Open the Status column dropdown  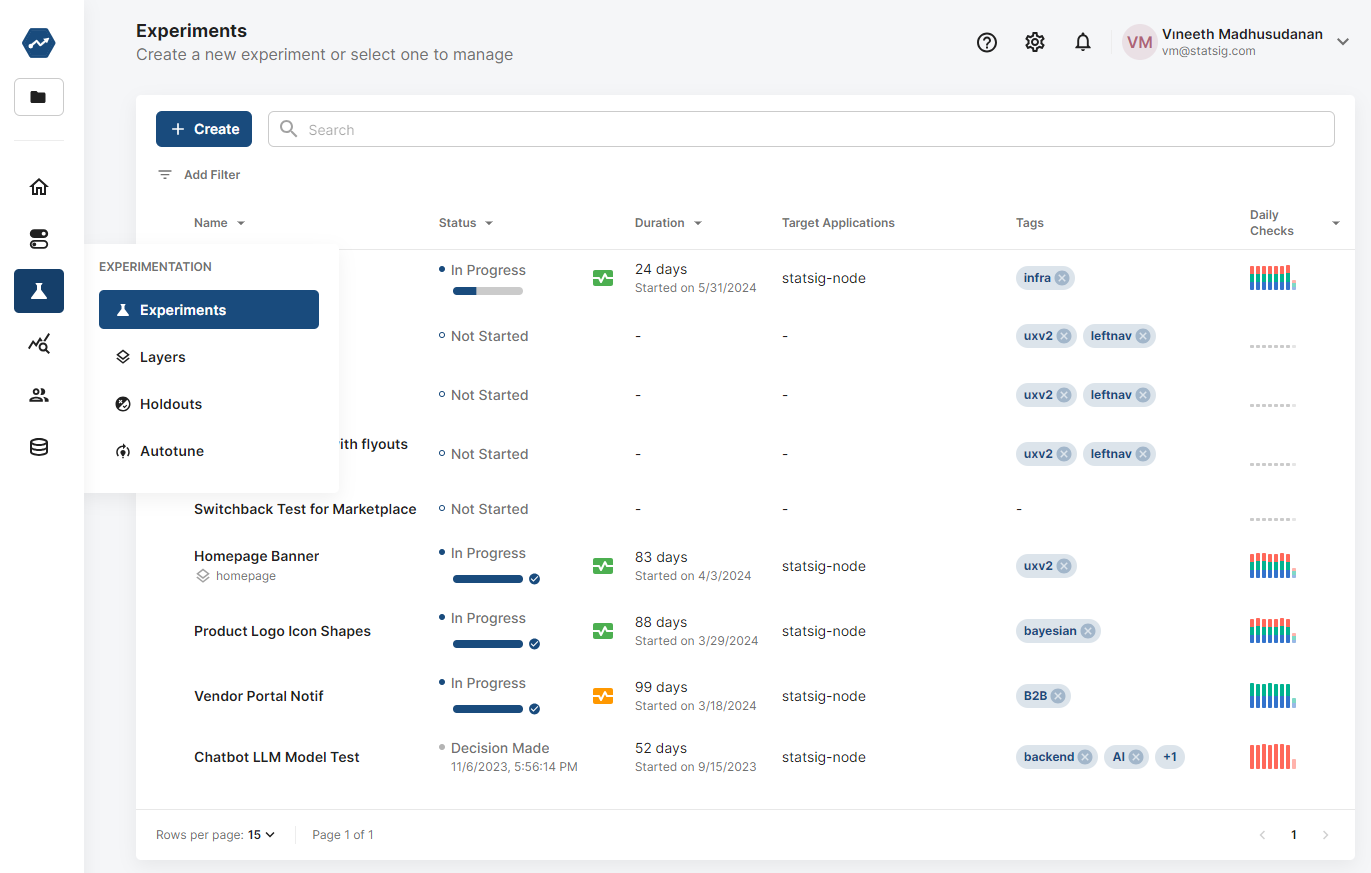pos(489,223)
